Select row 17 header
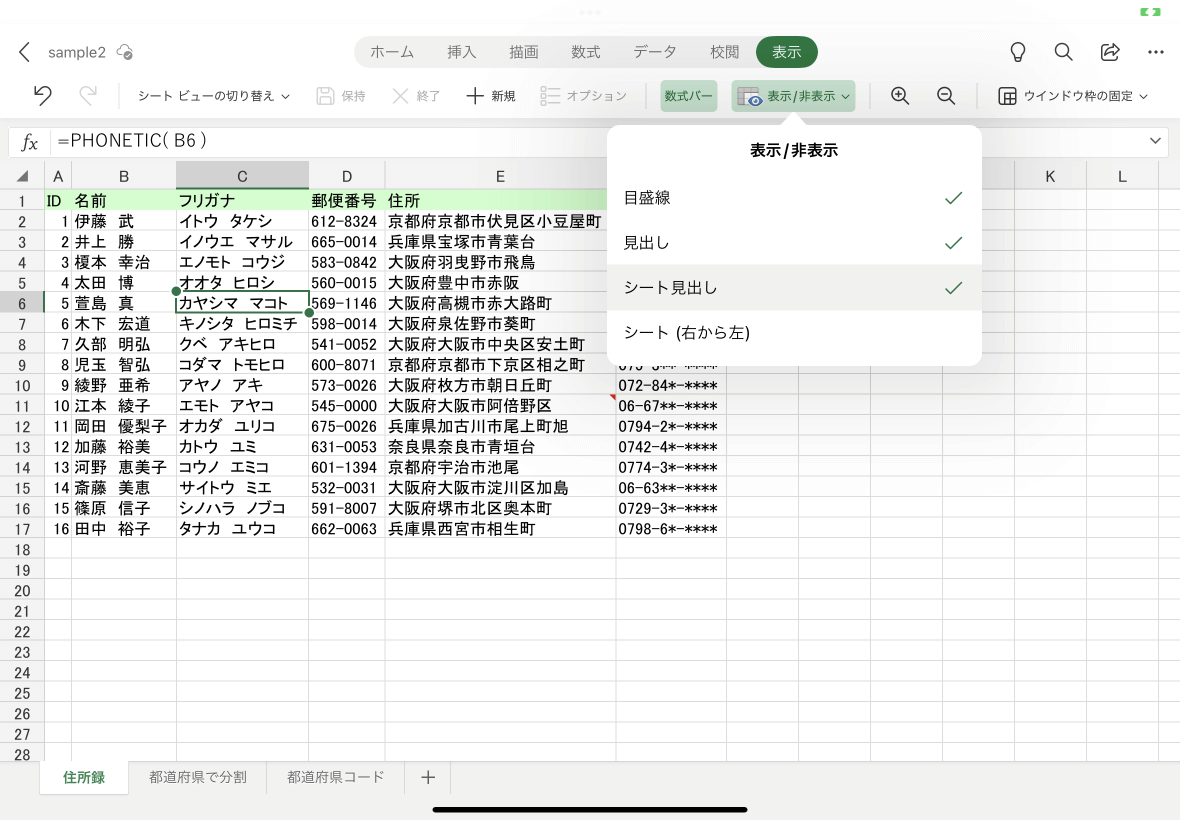 click(22, 529)
